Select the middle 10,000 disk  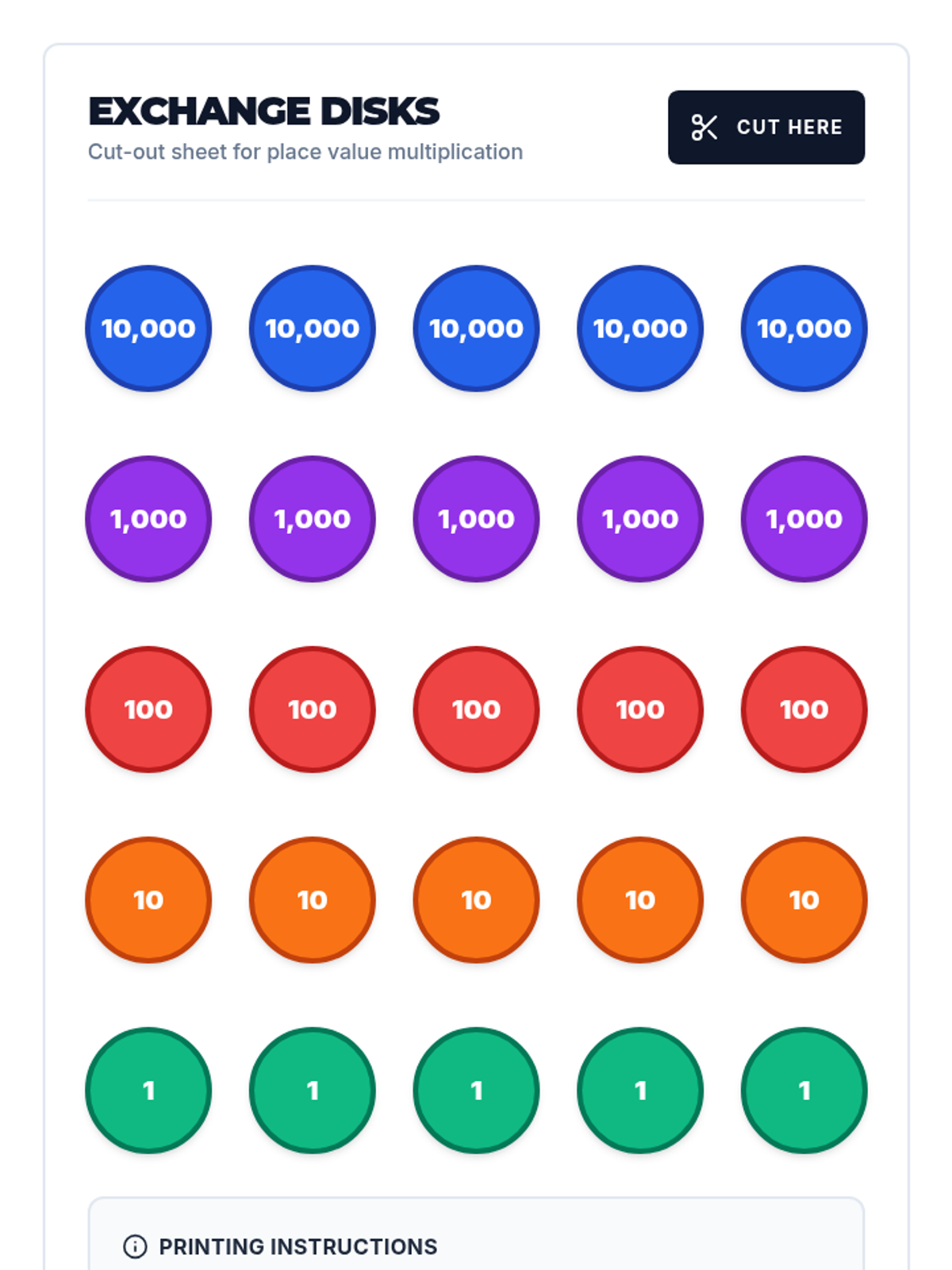coord(476,329)
